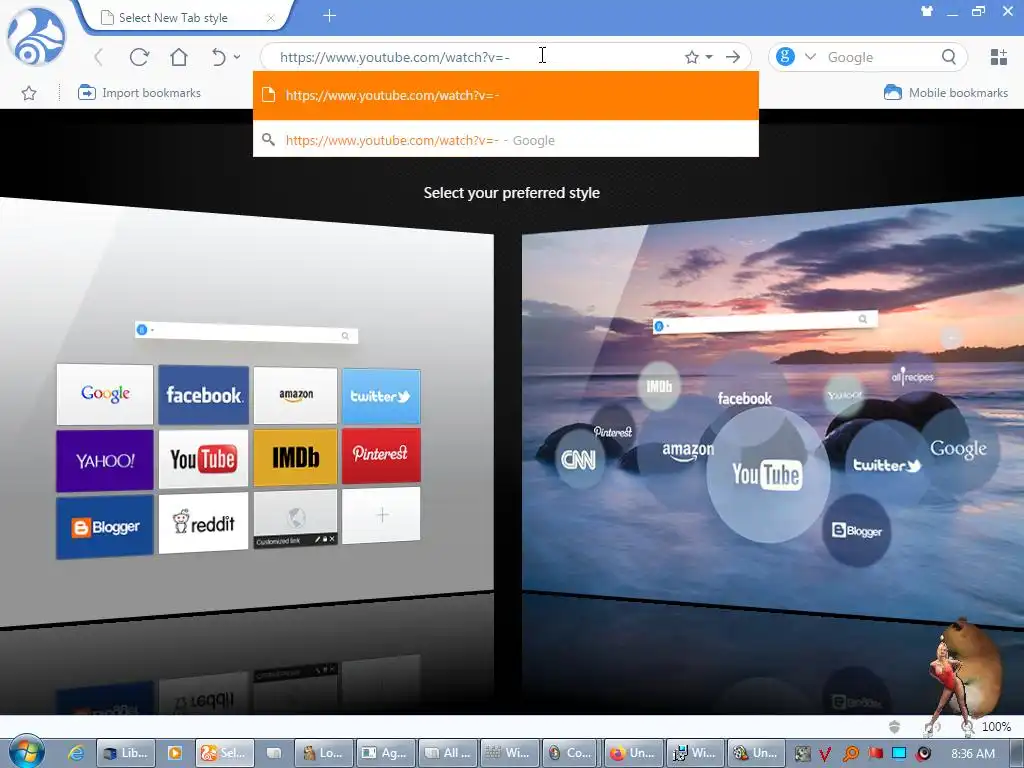Screen dimensions: 1024x768
Task: Click the shield icon in the status bar
Action: point(895,727)
